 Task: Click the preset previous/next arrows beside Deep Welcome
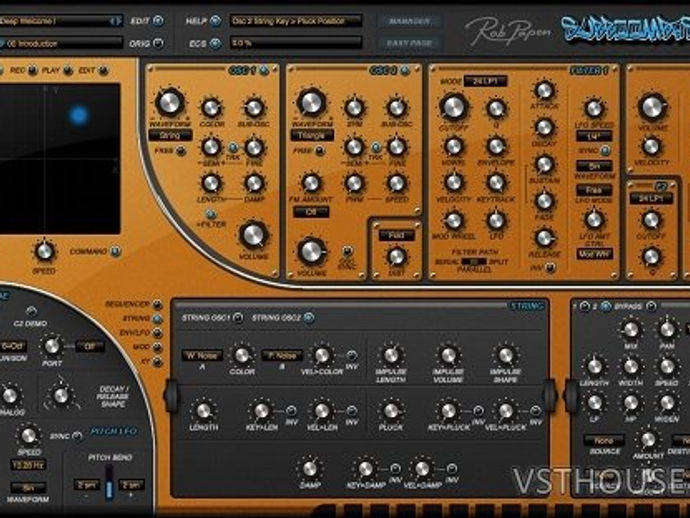tap(115, 21)
